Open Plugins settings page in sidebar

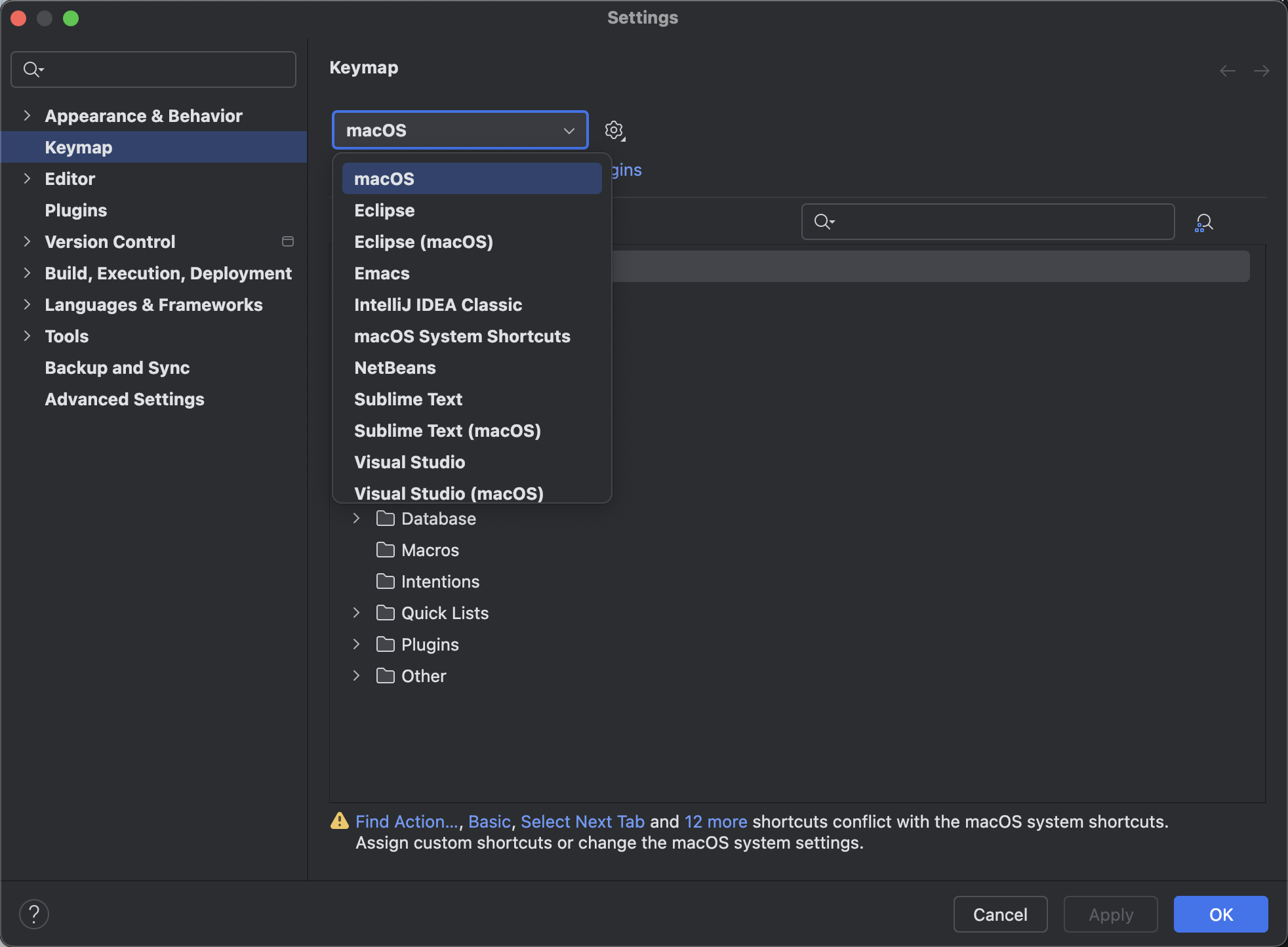pyautogui.click(x=153, y=211)
